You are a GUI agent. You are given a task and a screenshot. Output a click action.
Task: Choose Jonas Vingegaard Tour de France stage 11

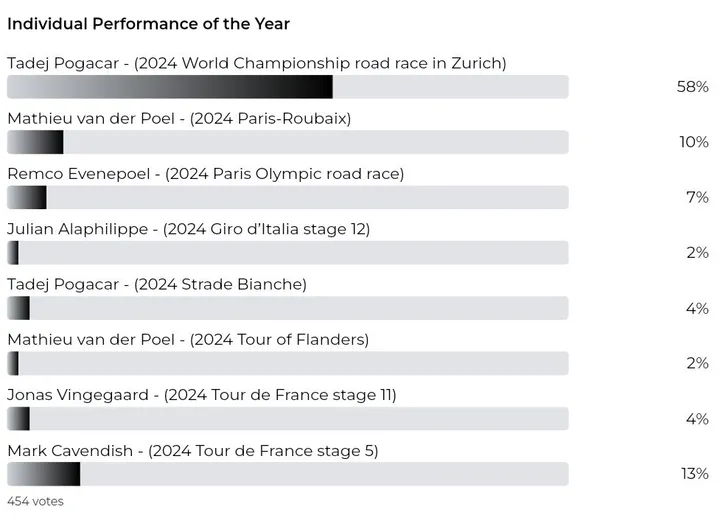[x=201, y=395]
